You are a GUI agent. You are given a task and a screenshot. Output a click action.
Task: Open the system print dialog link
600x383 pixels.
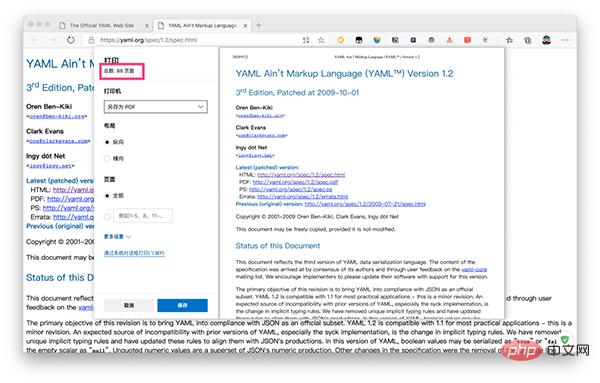134,253
